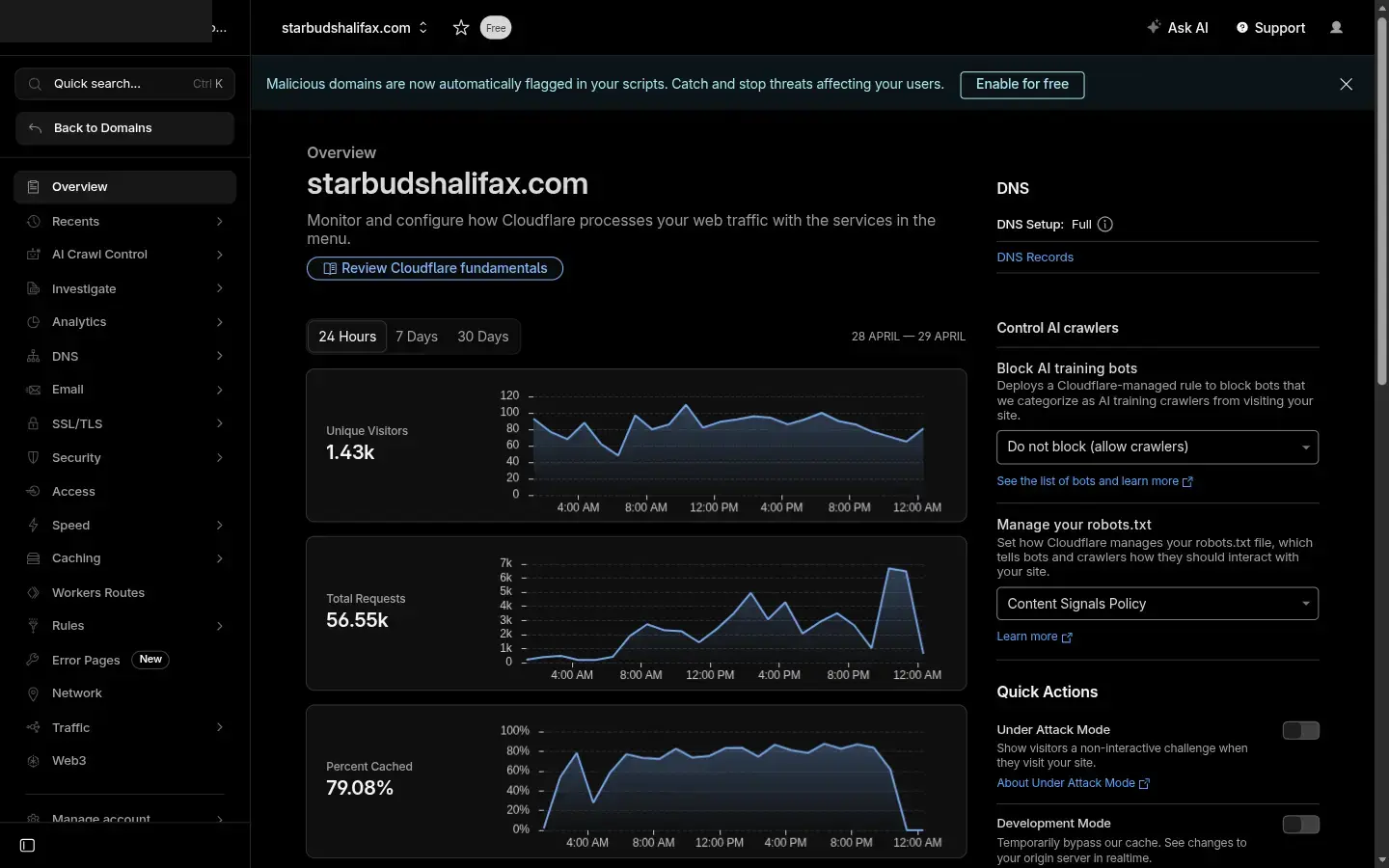Click the Web3 sidebar icon
The image size is (1389, 868).
tap(32, 761)
